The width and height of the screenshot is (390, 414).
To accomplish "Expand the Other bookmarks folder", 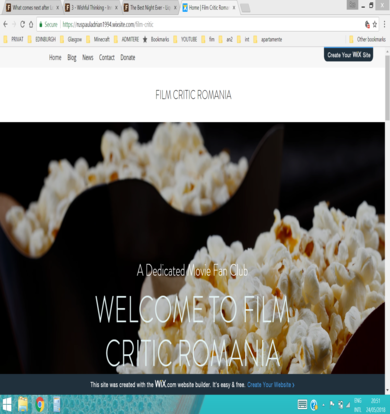I will [x=367, y=39].
